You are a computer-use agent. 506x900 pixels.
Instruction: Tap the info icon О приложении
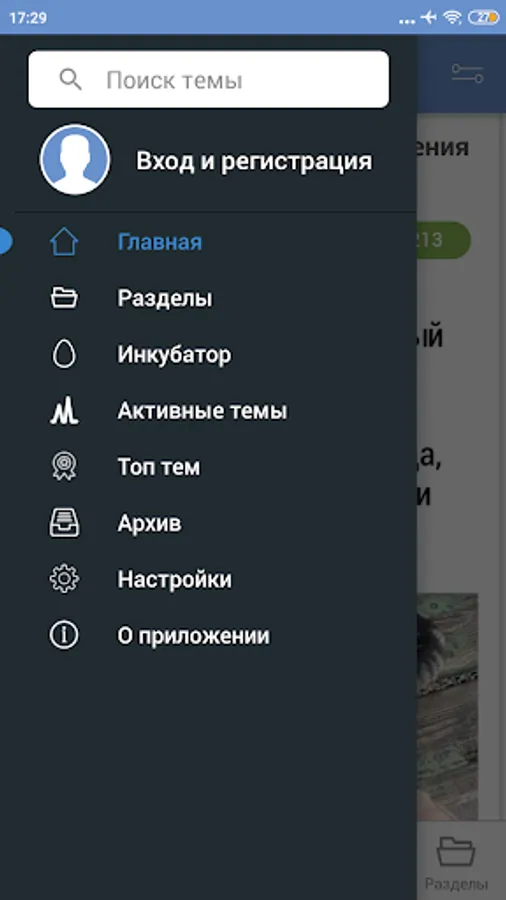click(64, 635)
